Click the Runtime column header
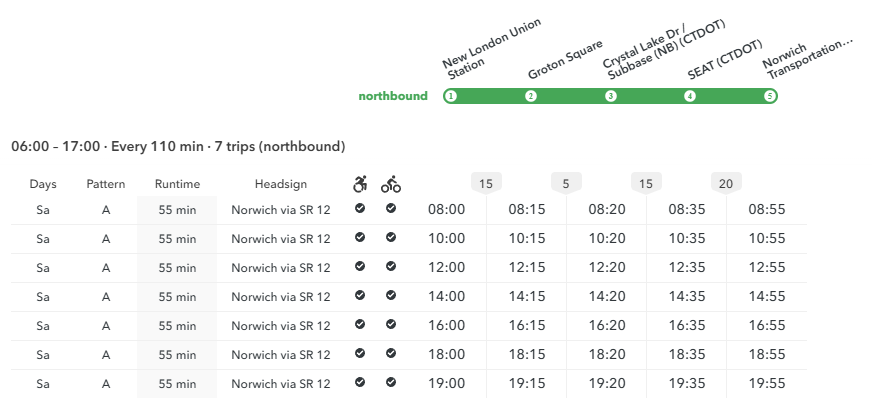This screenshot has width=872, height=418. pos(177,184)
